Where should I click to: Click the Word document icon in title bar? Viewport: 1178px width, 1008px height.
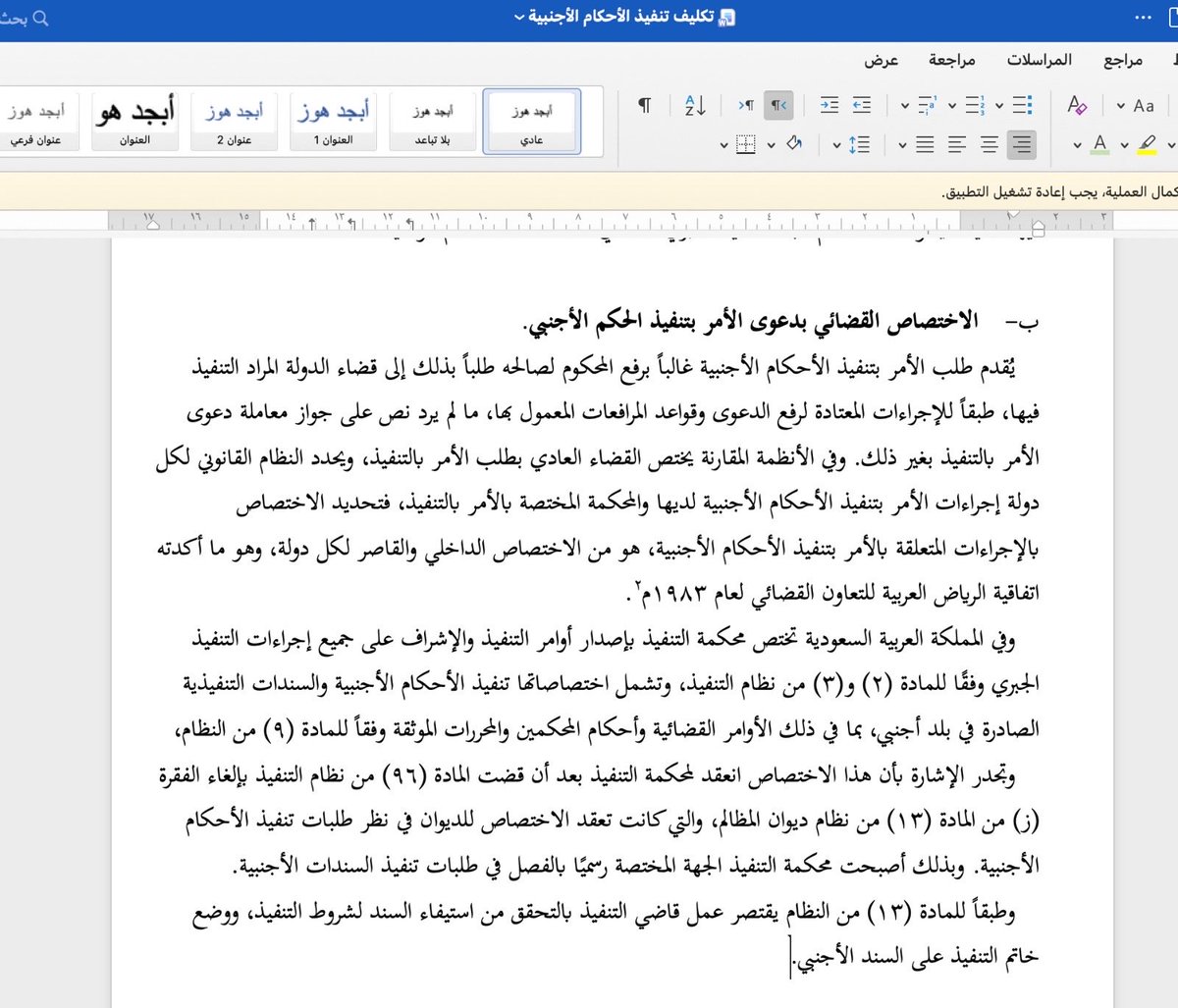(728, 18)
